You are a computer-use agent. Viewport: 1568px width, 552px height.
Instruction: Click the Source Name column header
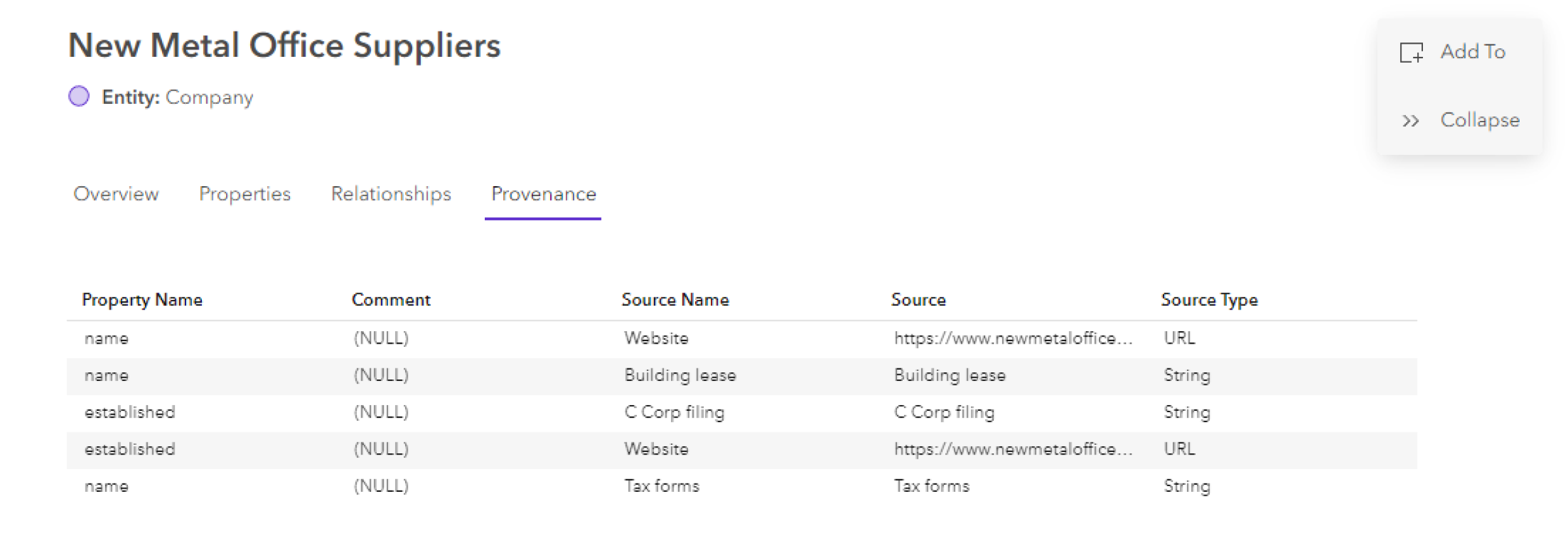(675, 300)
